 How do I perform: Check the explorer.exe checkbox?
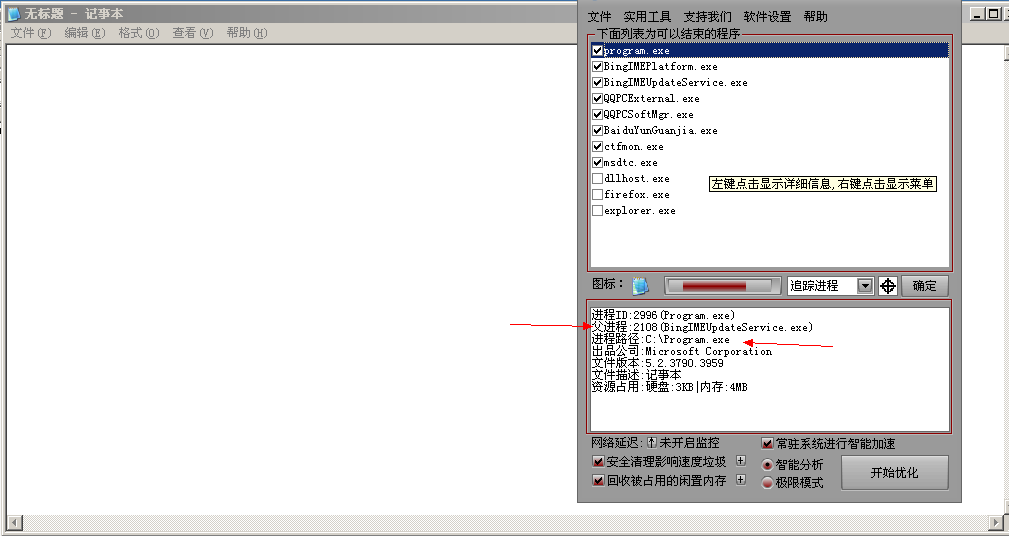[x=597, y=211]
